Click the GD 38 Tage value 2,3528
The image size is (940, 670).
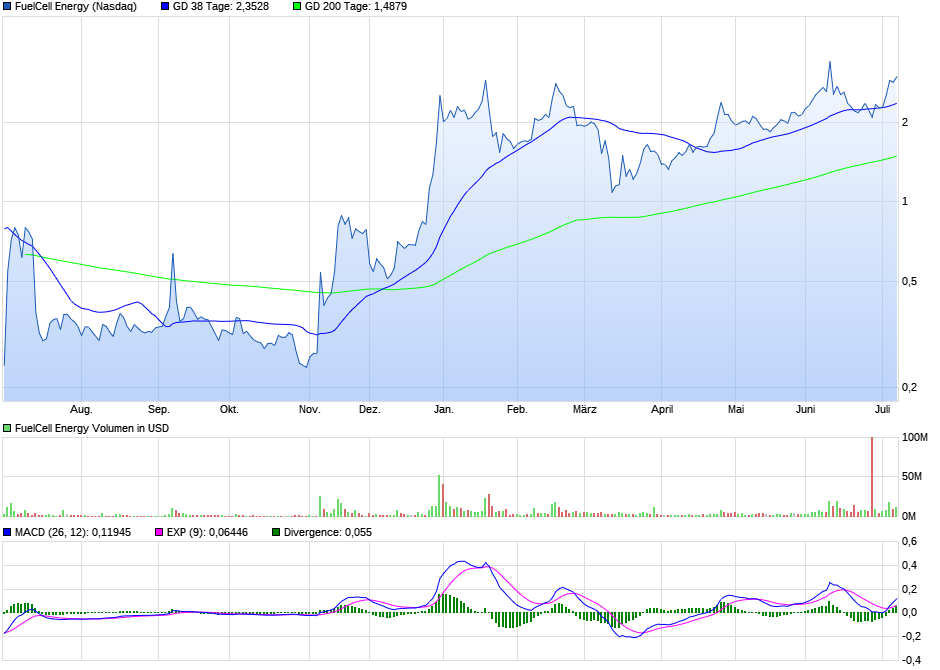250,8
